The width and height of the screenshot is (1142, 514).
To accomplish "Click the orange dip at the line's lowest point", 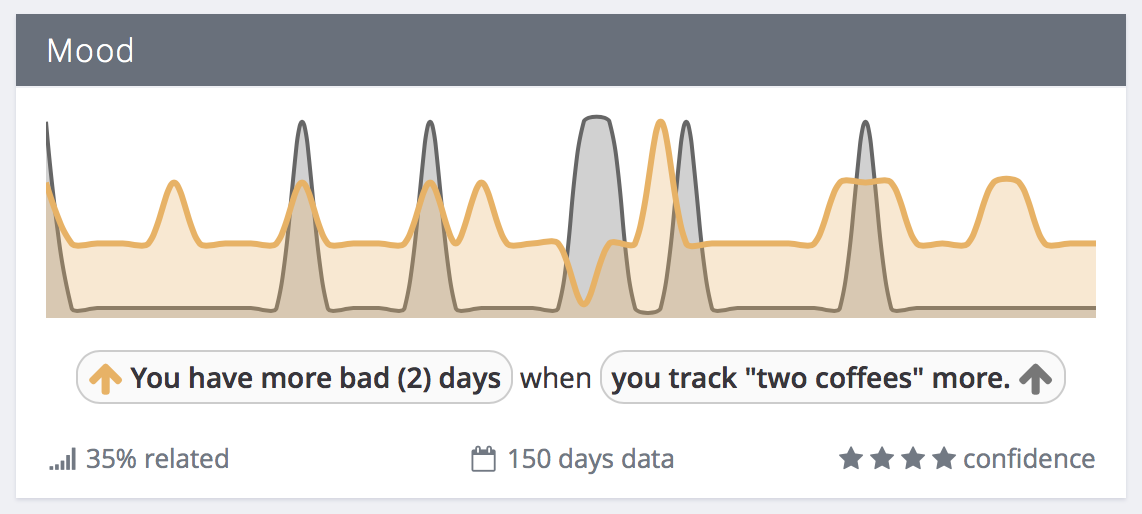I will coord(584,301).
